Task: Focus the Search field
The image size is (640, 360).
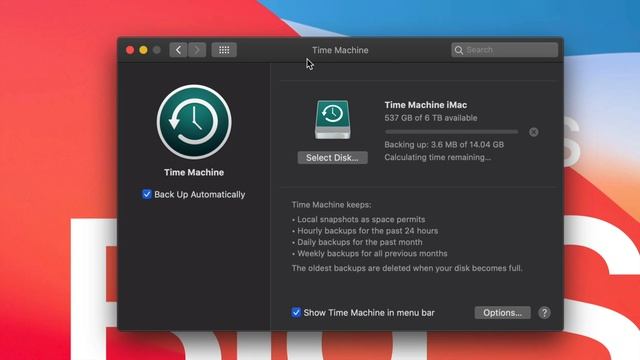Action: pos(504,50)
